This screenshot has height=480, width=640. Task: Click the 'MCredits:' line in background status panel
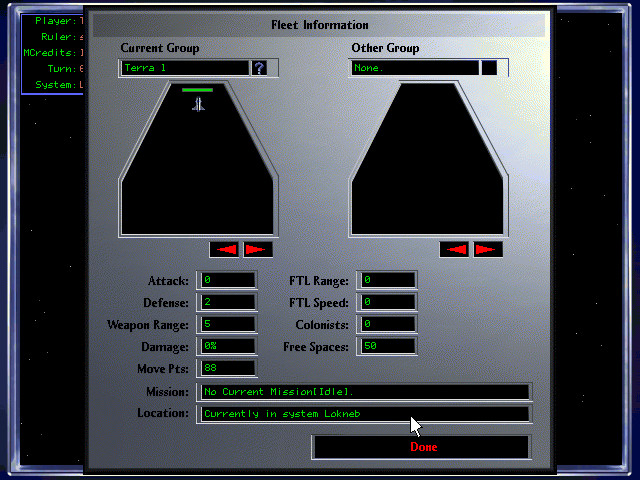[53, 53]
